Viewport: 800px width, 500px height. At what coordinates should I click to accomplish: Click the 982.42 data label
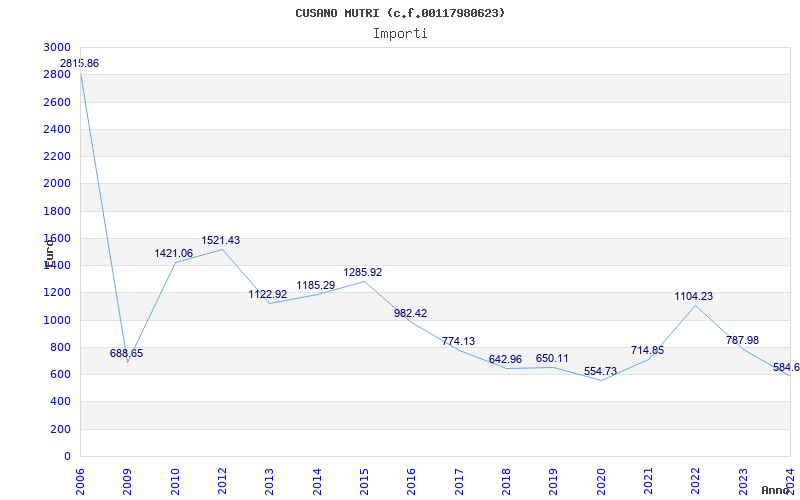click(x=410, y=313)
